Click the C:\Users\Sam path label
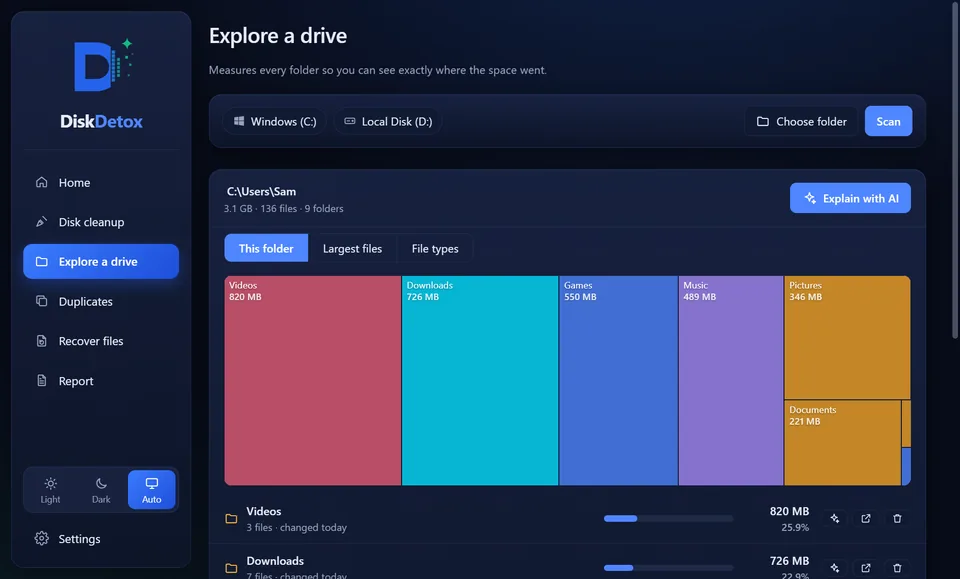 point(261,192)
